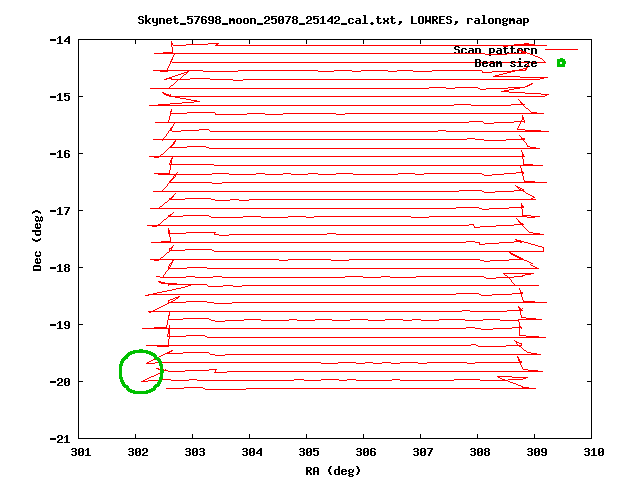
Task: Click the plot title Skynet_57698_moon text
Action: pos(333,20)
